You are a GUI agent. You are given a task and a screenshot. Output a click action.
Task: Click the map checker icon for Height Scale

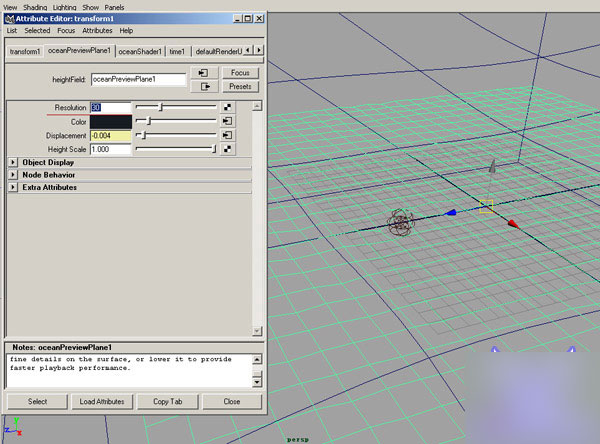pos(227,149)
